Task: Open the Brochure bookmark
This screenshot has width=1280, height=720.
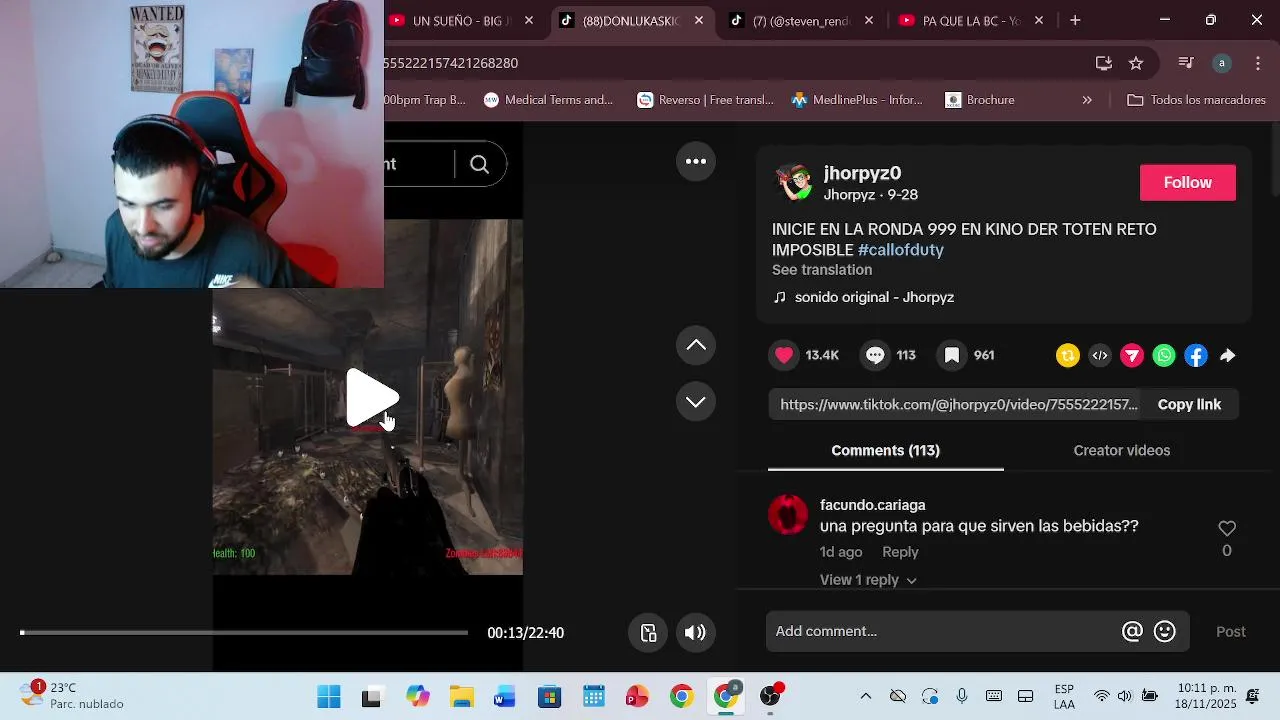Action: tap(980, 100)
